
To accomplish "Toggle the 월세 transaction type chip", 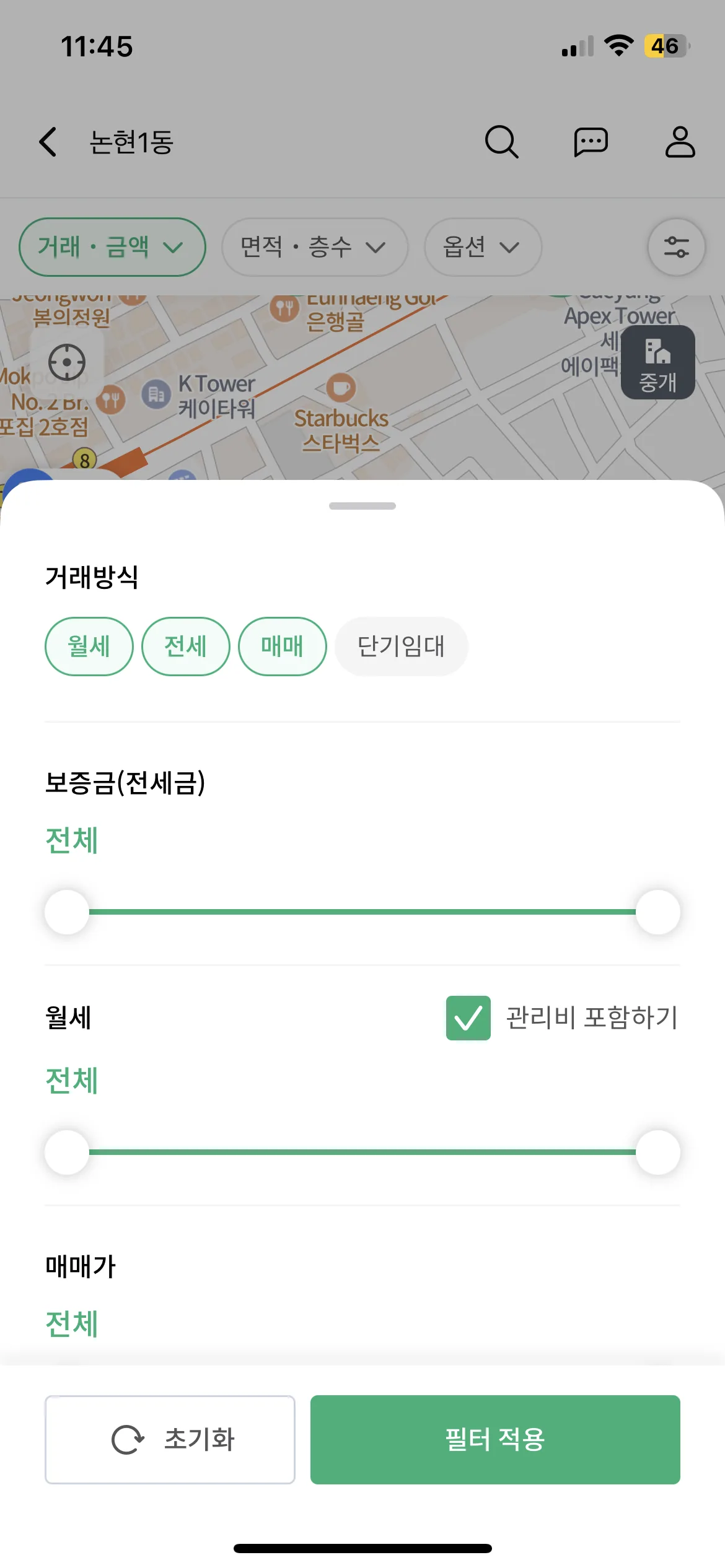I will pyautogui.click(x=89, y=646).
